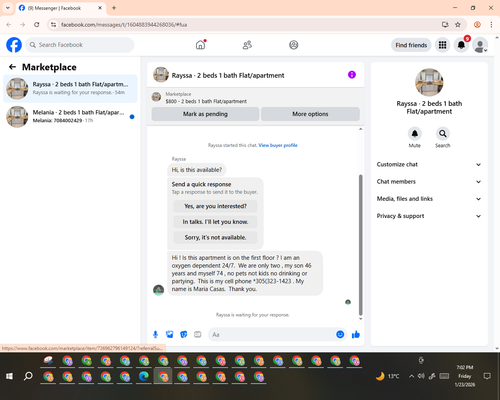Select the Messenger | Facebook browser tab

60,8
